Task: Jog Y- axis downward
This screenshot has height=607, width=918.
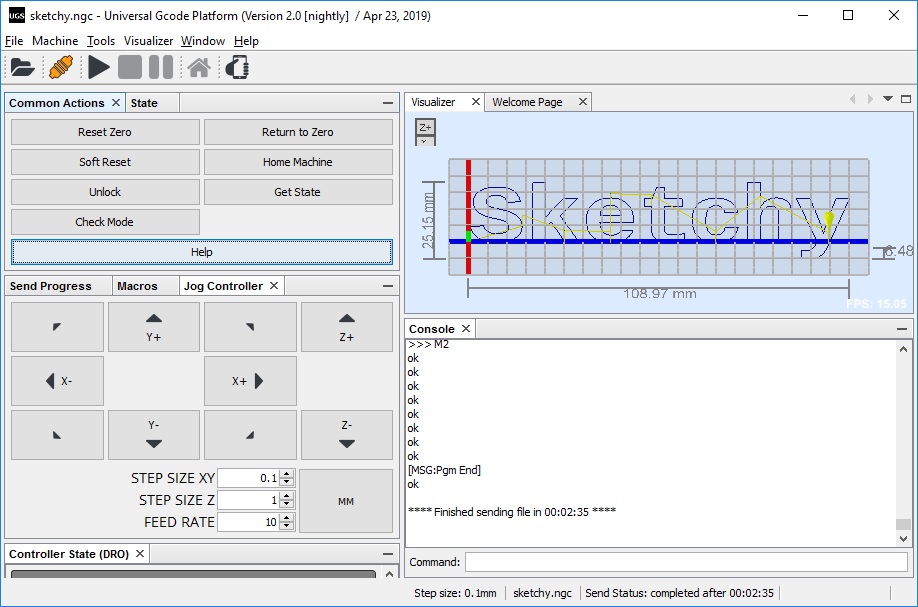Action: click(x=154, y=435)
